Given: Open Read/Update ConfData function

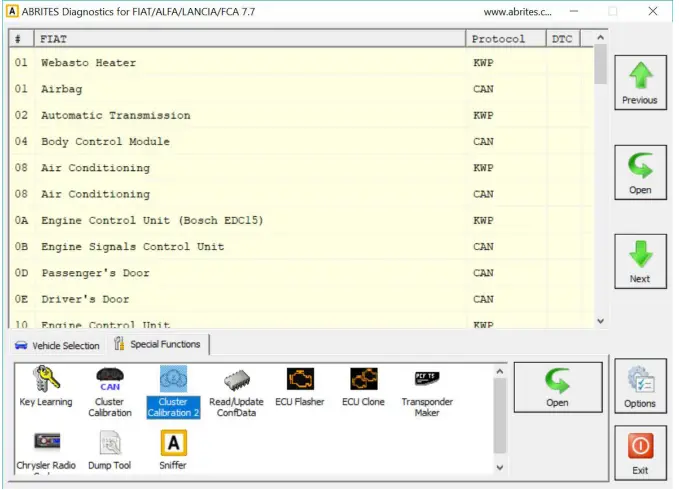Looking at the screenshot, I should tap(236, 393).
